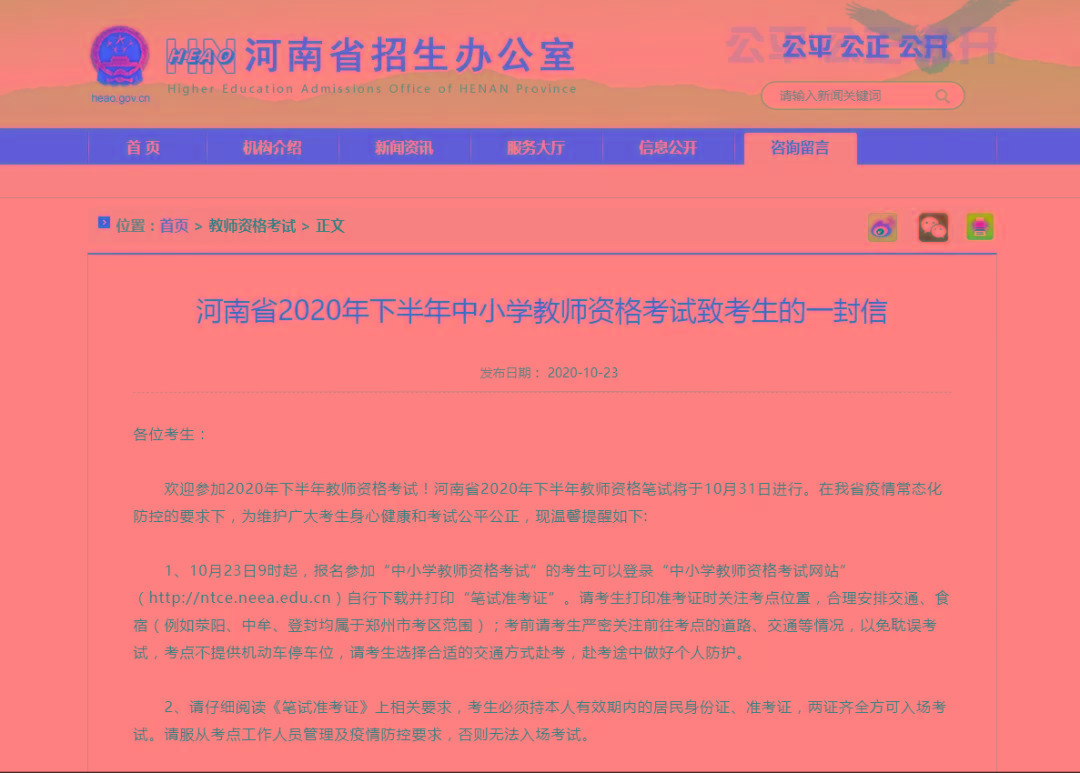The height and width of the screenshot is (773, 1080).
Task: Open the 机构介绍 menu item
Action: point(271,147)
